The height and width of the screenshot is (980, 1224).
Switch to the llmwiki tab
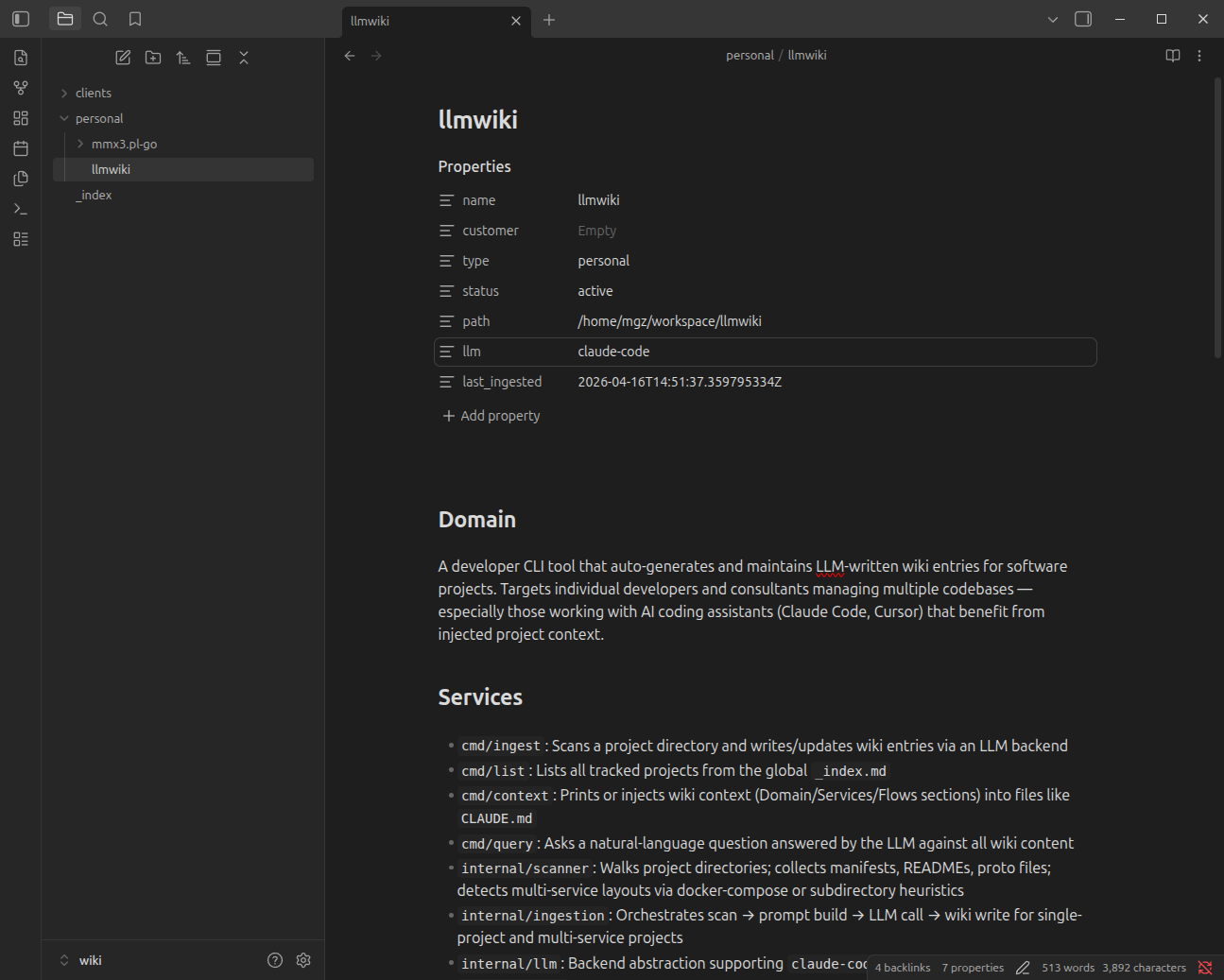pos(425,21)
